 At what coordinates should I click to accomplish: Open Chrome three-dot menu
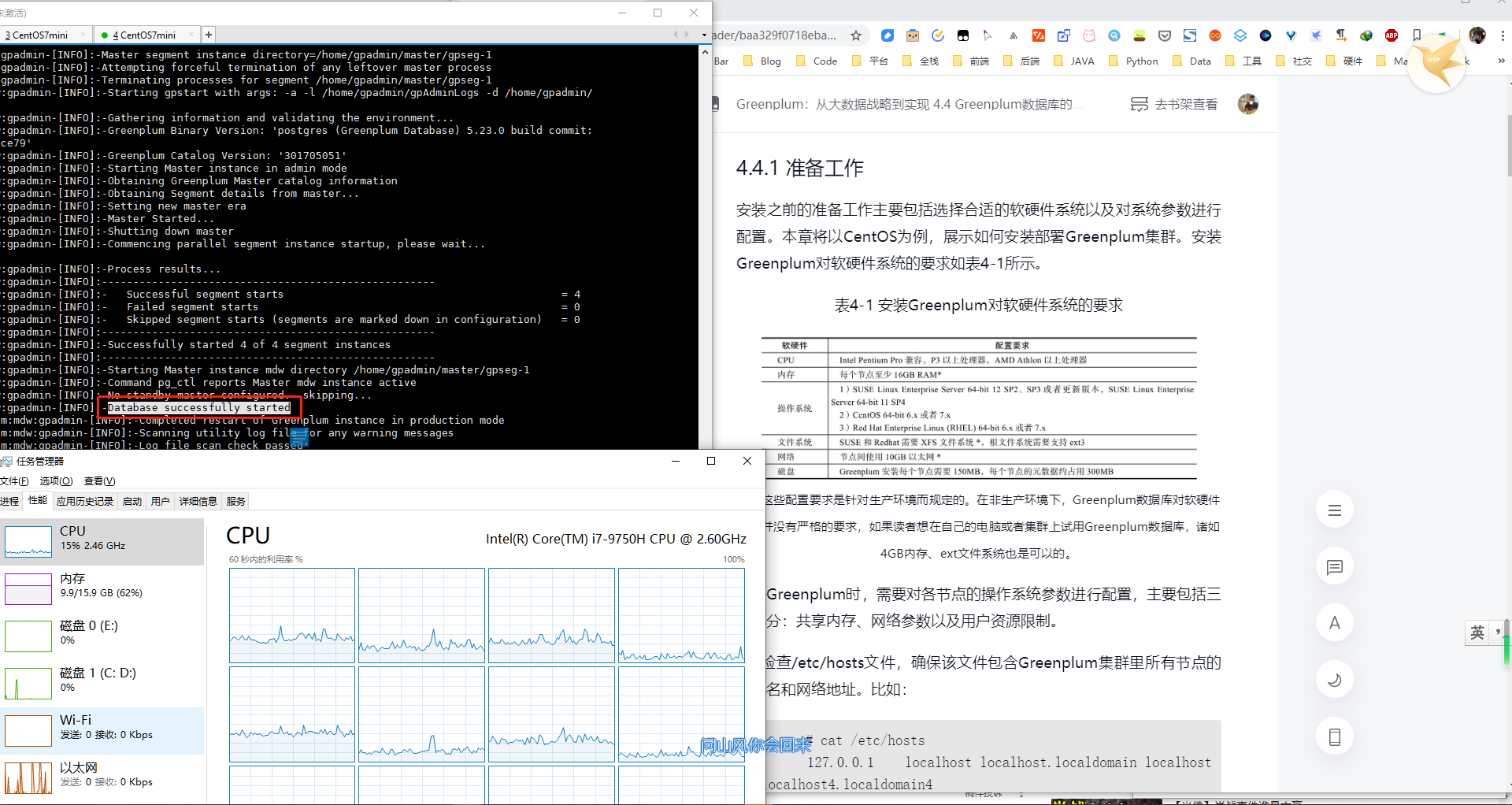pyautogui.click(x=1503, y=35)
